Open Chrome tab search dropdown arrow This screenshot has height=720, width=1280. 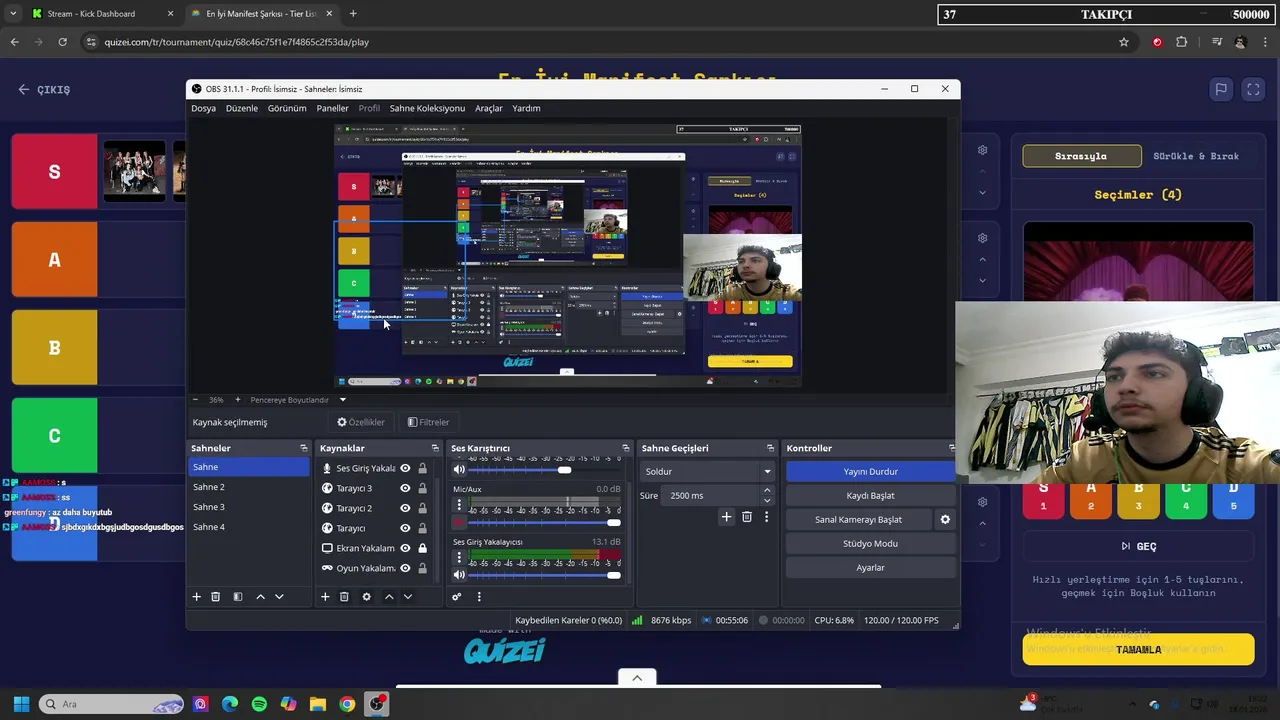click(x=13, y=14)
